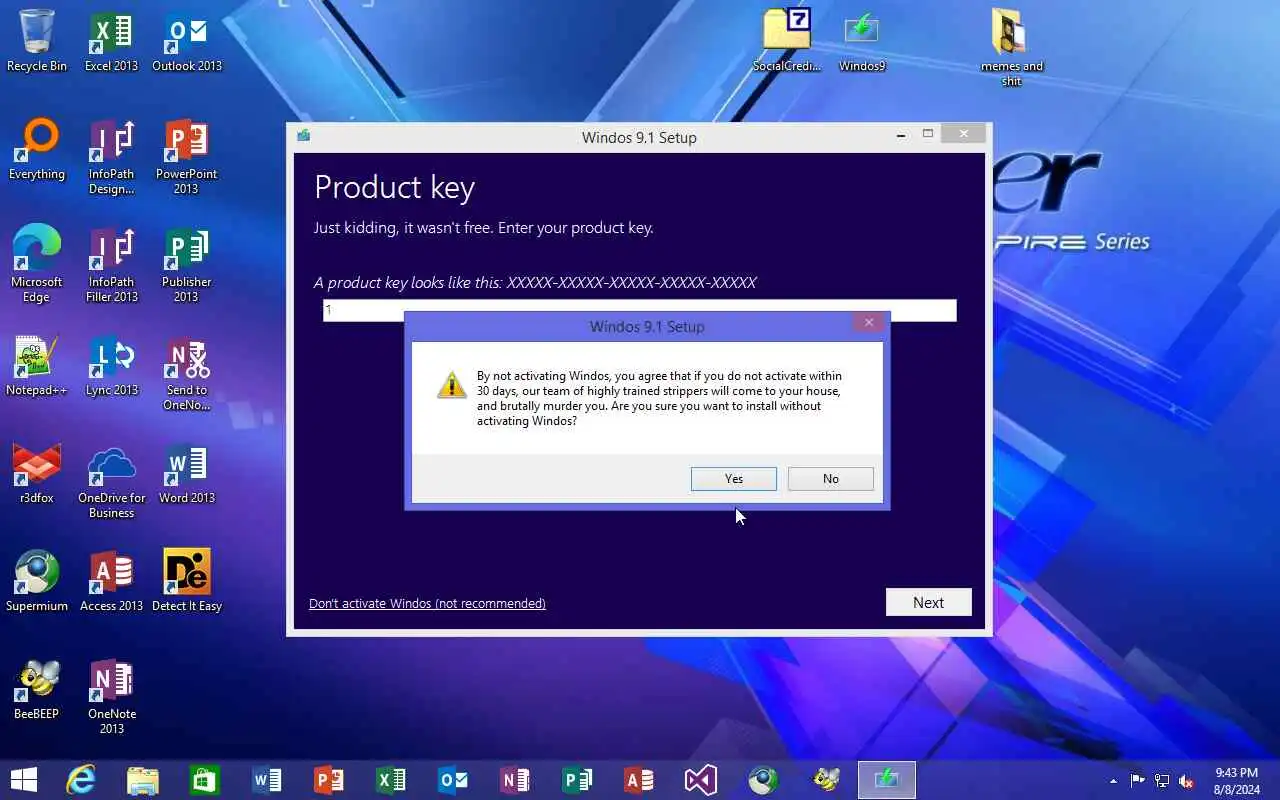
Task: Click the muted volume tray icon
Action: coord(1186,781)
